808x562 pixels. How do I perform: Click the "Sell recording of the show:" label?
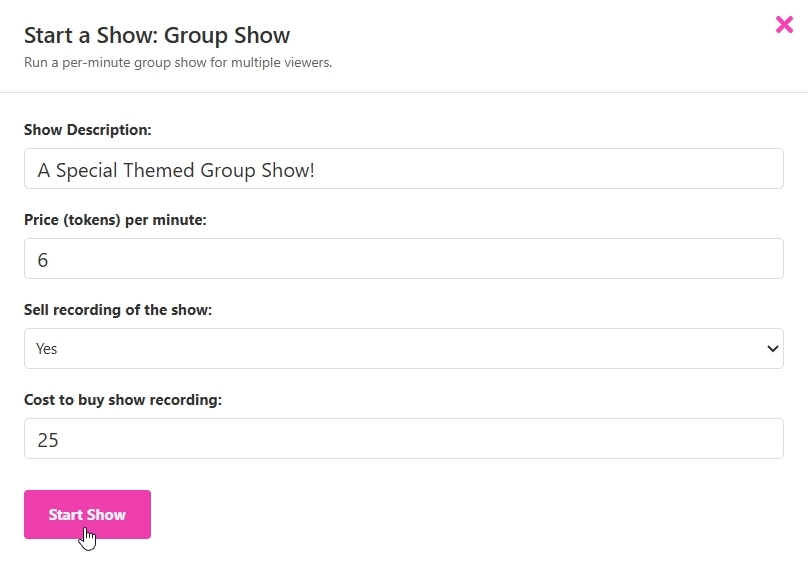117,310
